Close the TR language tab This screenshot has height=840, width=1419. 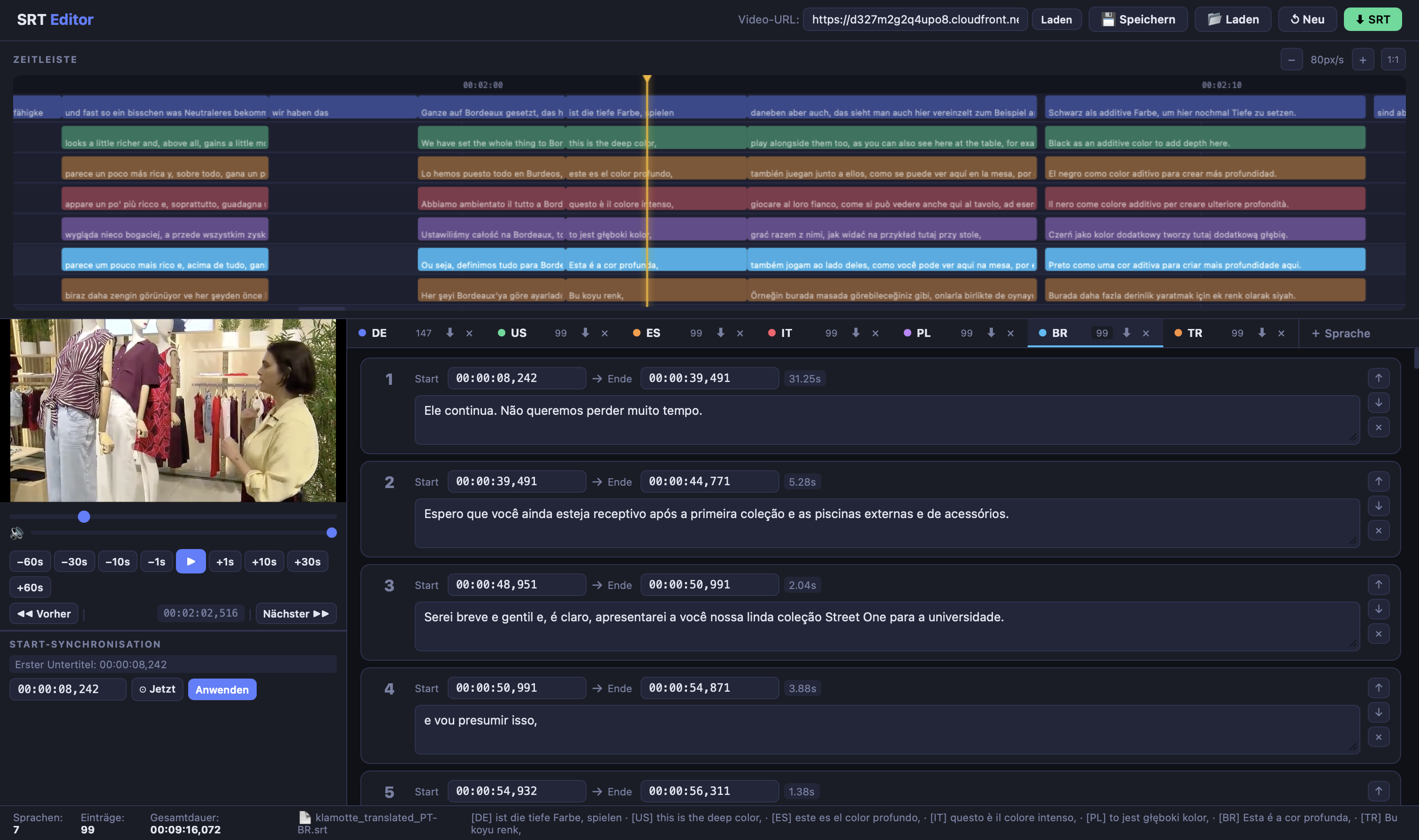coord(1281,333)
